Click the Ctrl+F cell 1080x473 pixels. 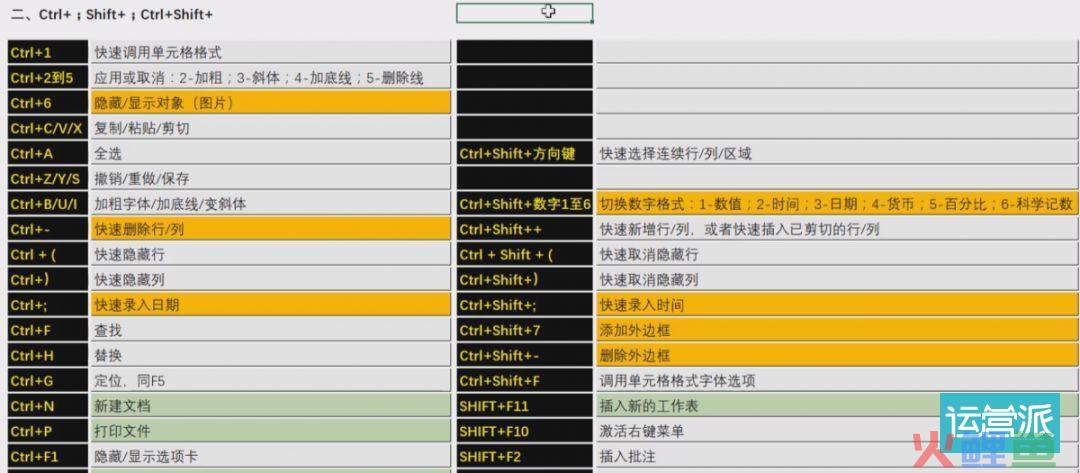pyautogui.click(x=48, y=330)
